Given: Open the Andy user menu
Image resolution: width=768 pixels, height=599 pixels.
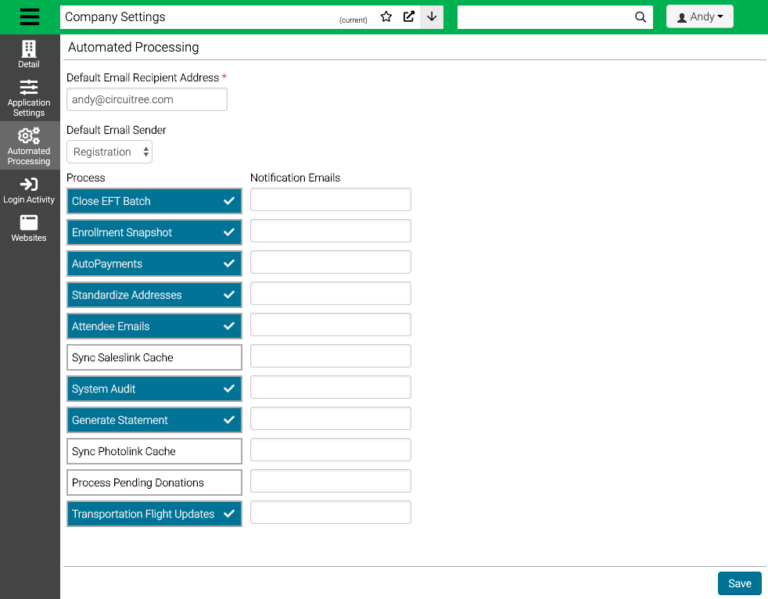Looking at the screenshot, I should pos(700,17).
